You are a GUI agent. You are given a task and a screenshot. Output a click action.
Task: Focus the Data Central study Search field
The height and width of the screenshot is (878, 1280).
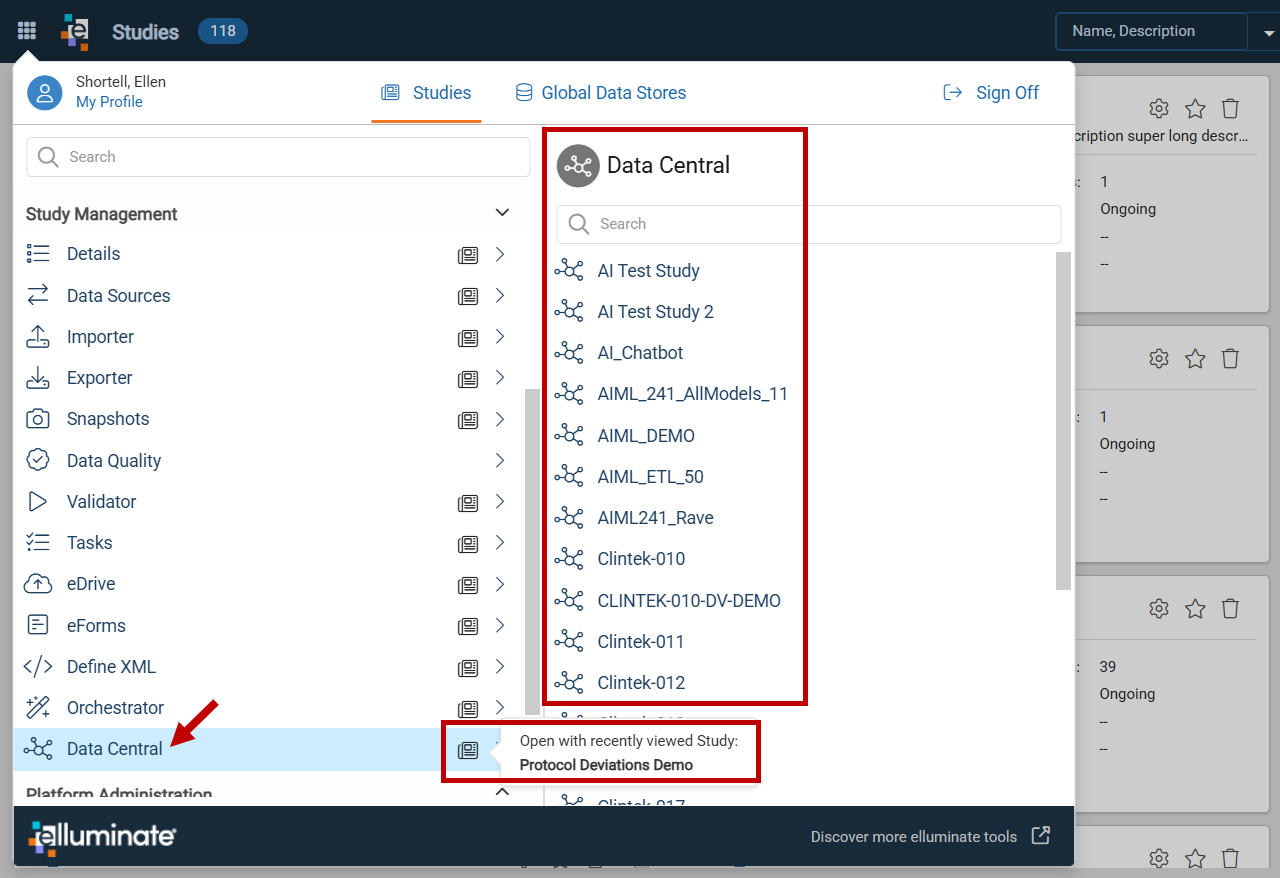(809, 224)
